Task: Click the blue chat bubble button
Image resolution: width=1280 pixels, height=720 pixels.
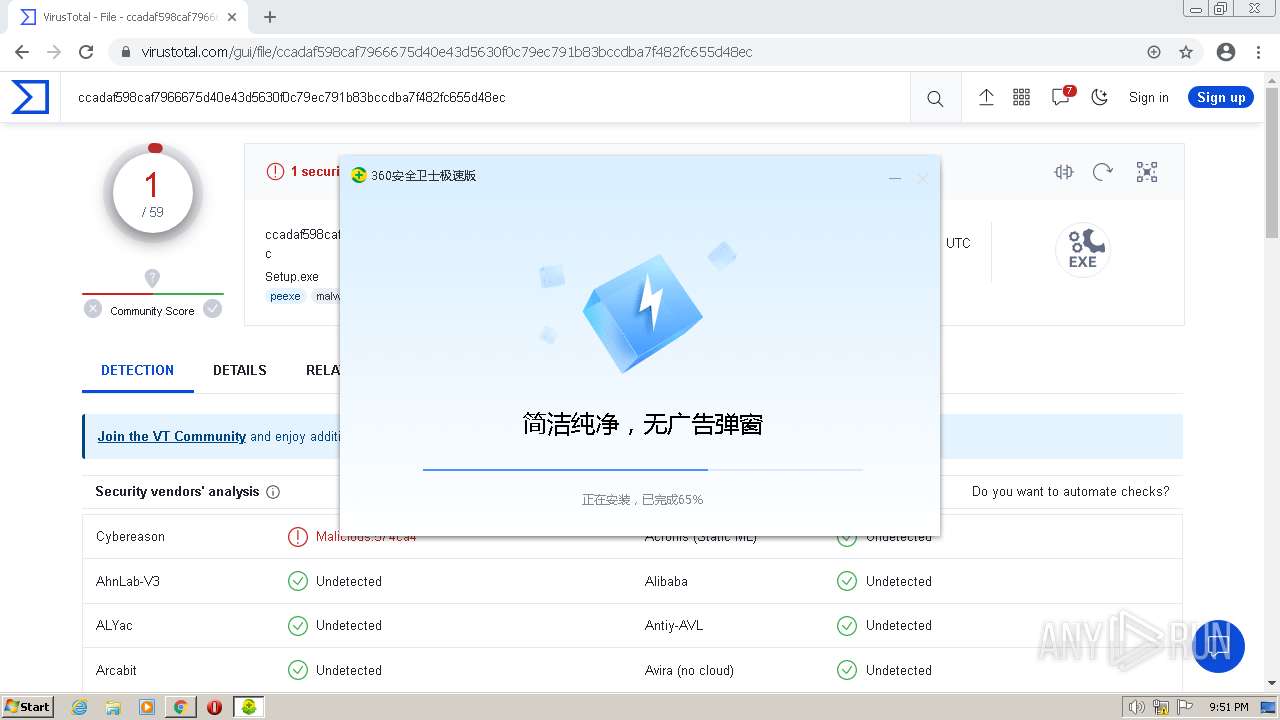Action: pyautogui.click(x=1218, y=646)
